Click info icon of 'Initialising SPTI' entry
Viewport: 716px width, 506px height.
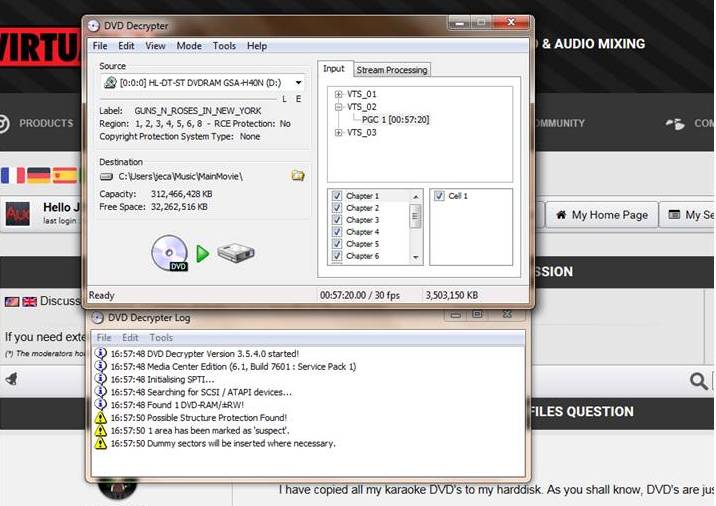click(100, 379)
